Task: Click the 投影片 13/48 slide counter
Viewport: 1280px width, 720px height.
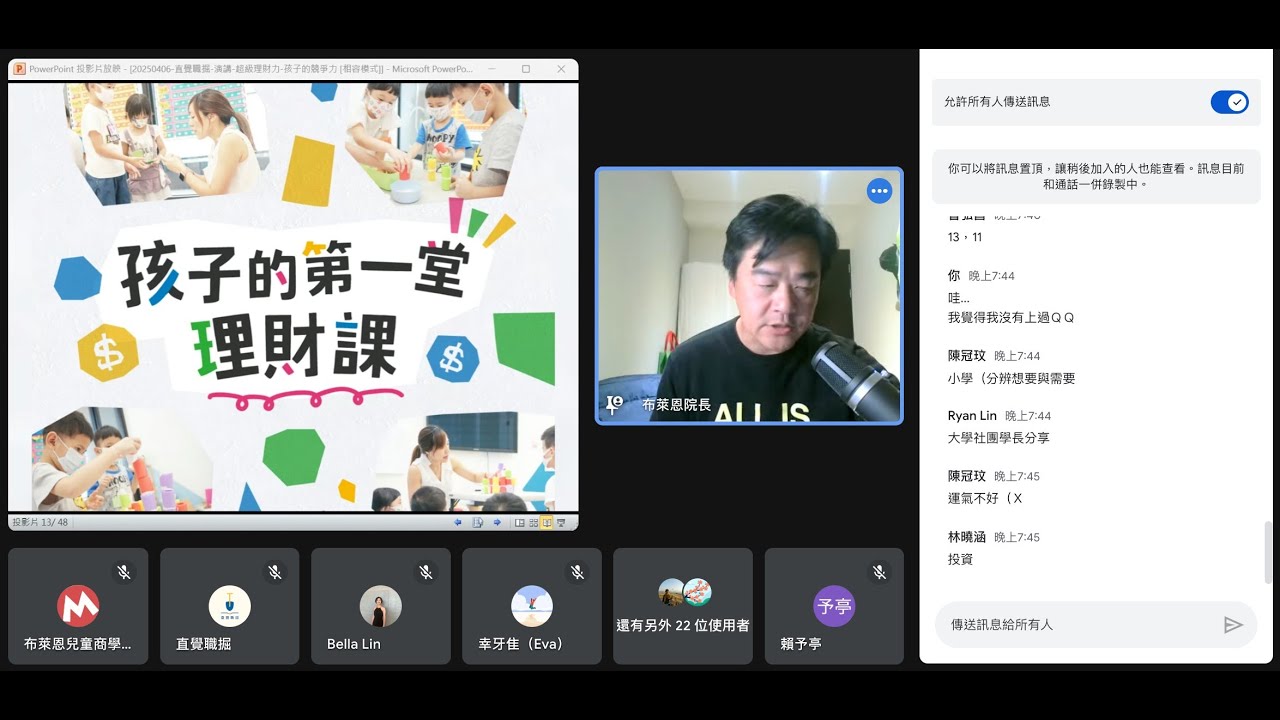Action: pyautogui.click(x=38, y=522)
